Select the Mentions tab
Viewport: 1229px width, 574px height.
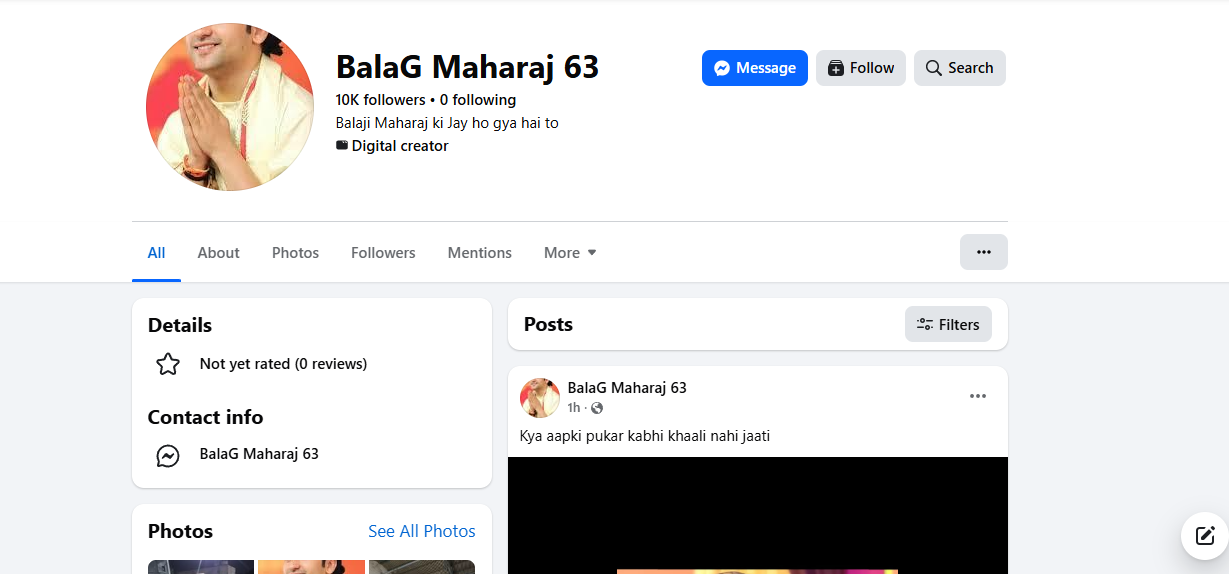click(479, 253)
